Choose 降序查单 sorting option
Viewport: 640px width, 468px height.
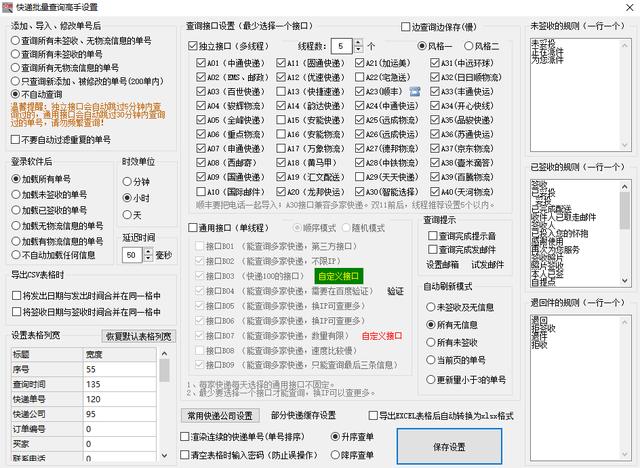[335, 455]
